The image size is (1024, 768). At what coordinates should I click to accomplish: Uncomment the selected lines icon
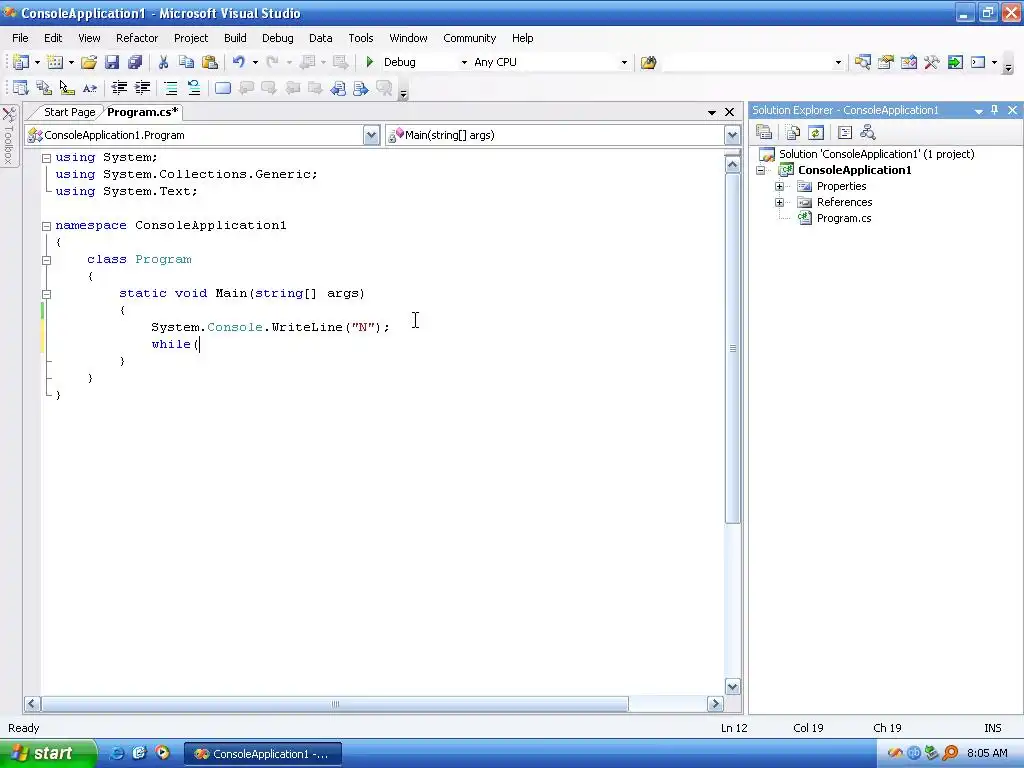pos(194,88)
